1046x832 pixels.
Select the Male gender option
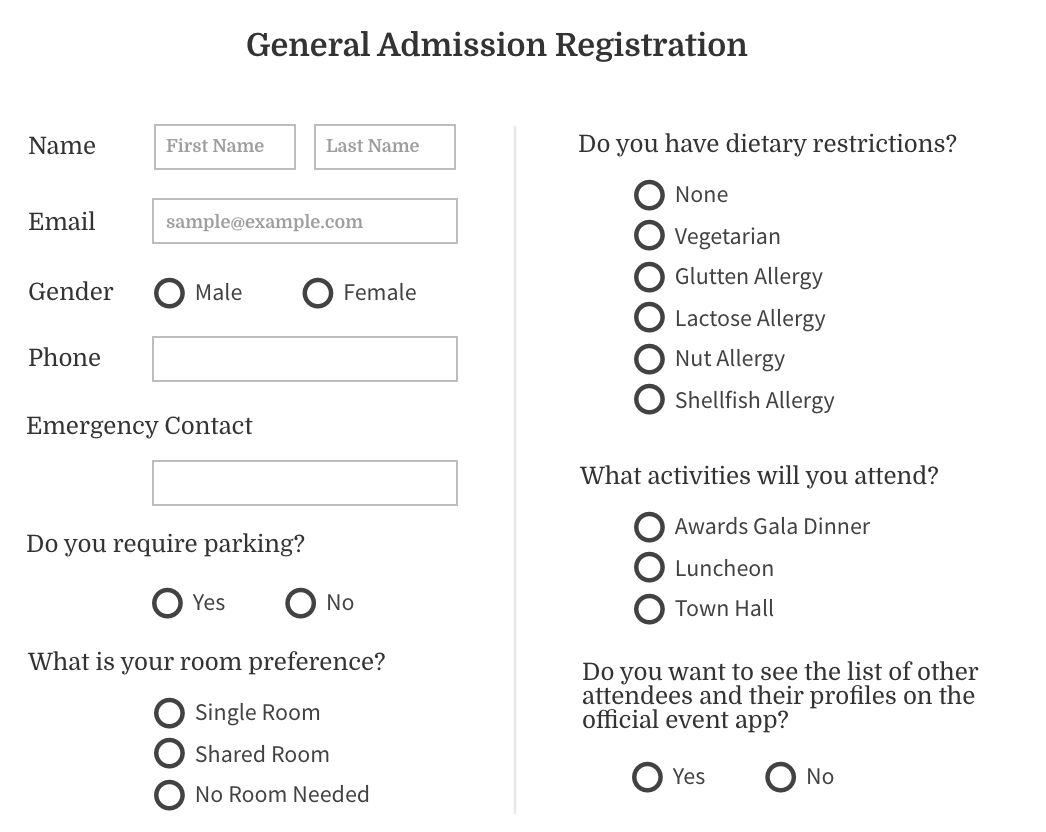click(x=168, y=293)
